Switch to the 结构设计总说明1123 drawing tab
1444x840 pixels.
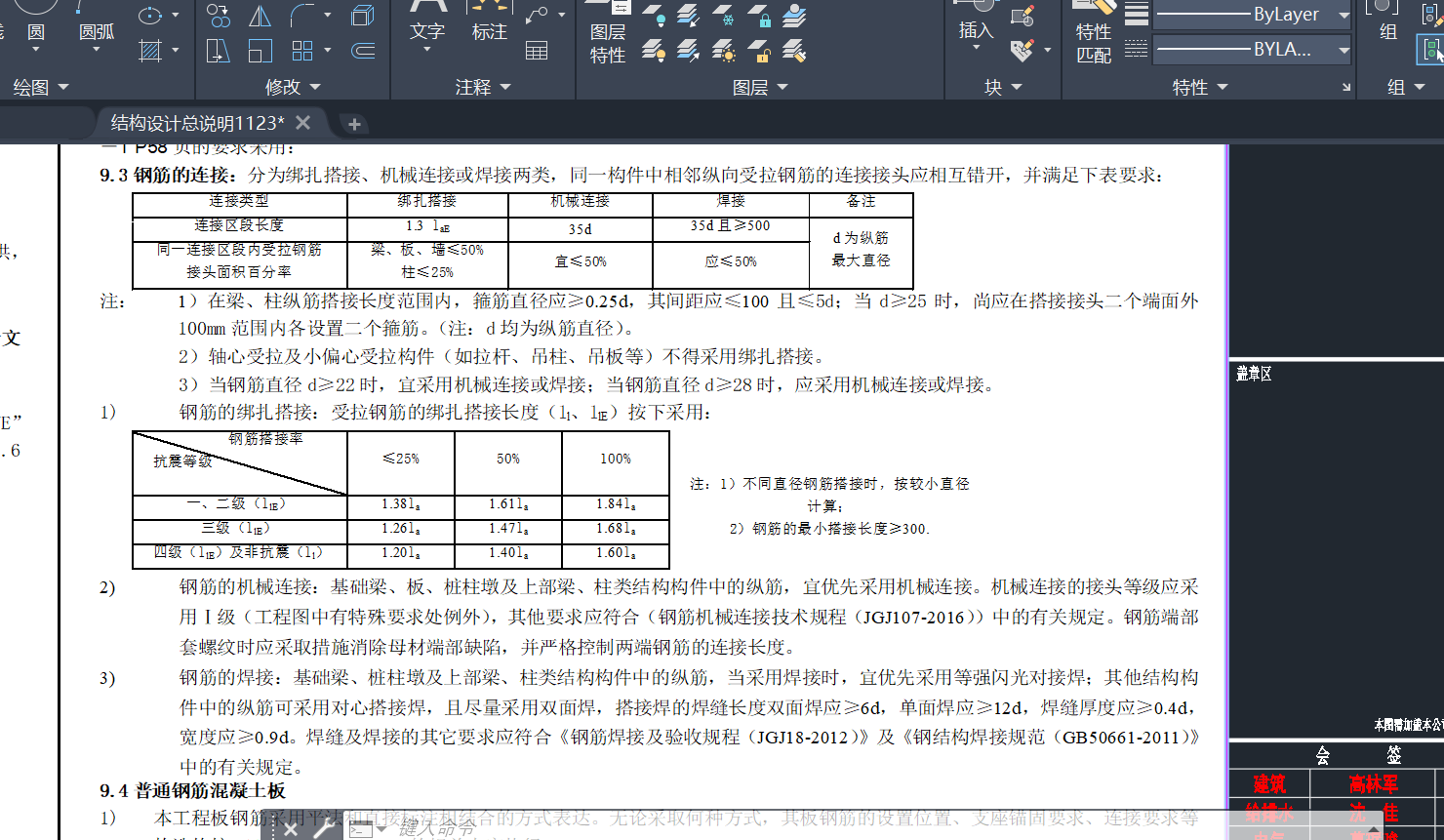pyautogui.click(x=197, y=123)
